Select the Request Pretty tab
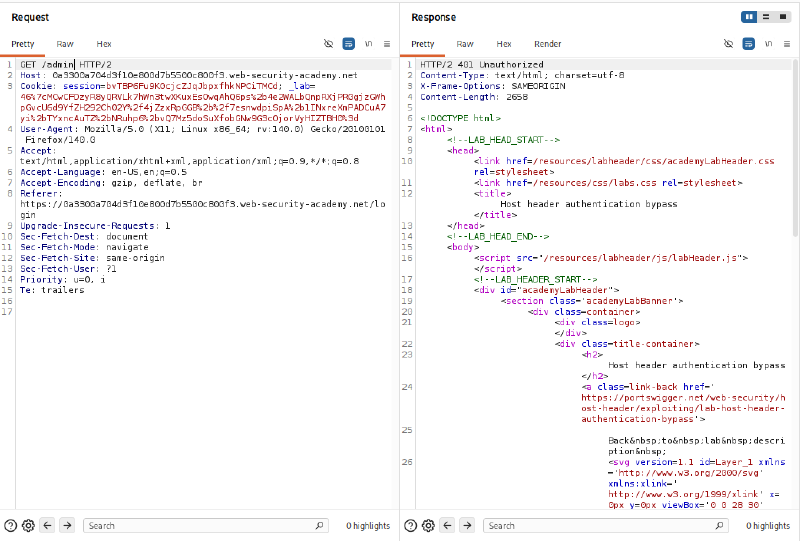This screenshot has width=800, height=541. tap(23, 44)
